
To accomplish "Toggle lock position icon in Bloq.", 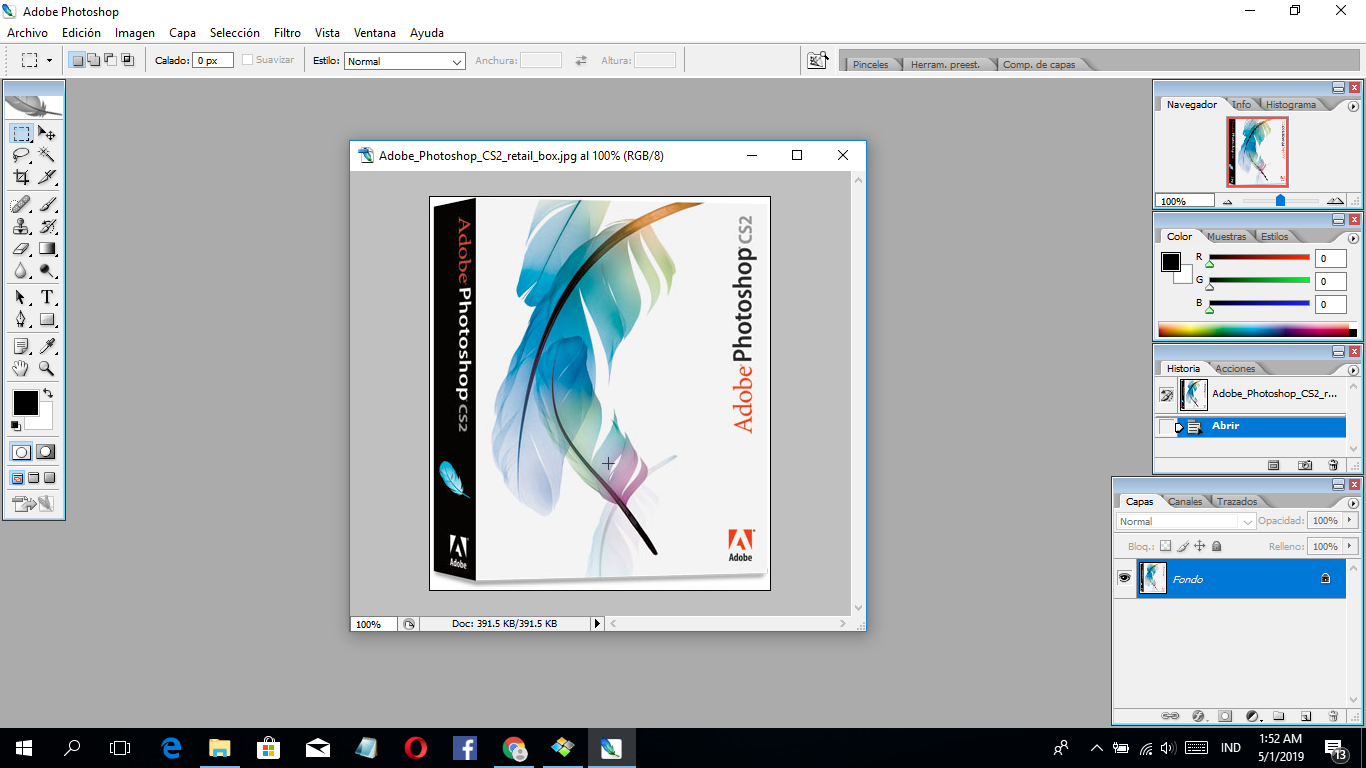I will point(1200,546).
